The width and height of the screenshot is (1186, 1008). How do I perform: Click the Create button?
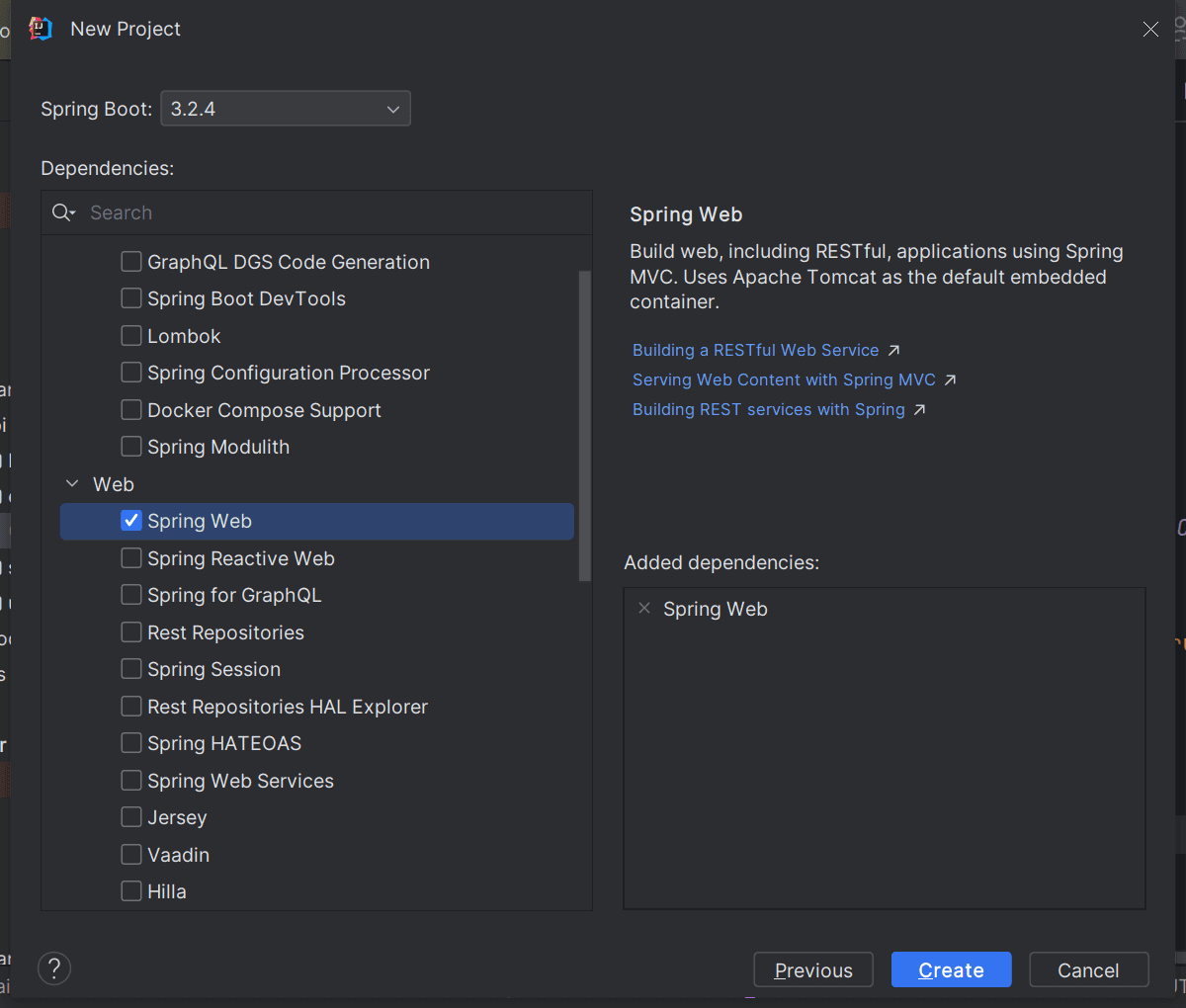[x=951, y=969]
